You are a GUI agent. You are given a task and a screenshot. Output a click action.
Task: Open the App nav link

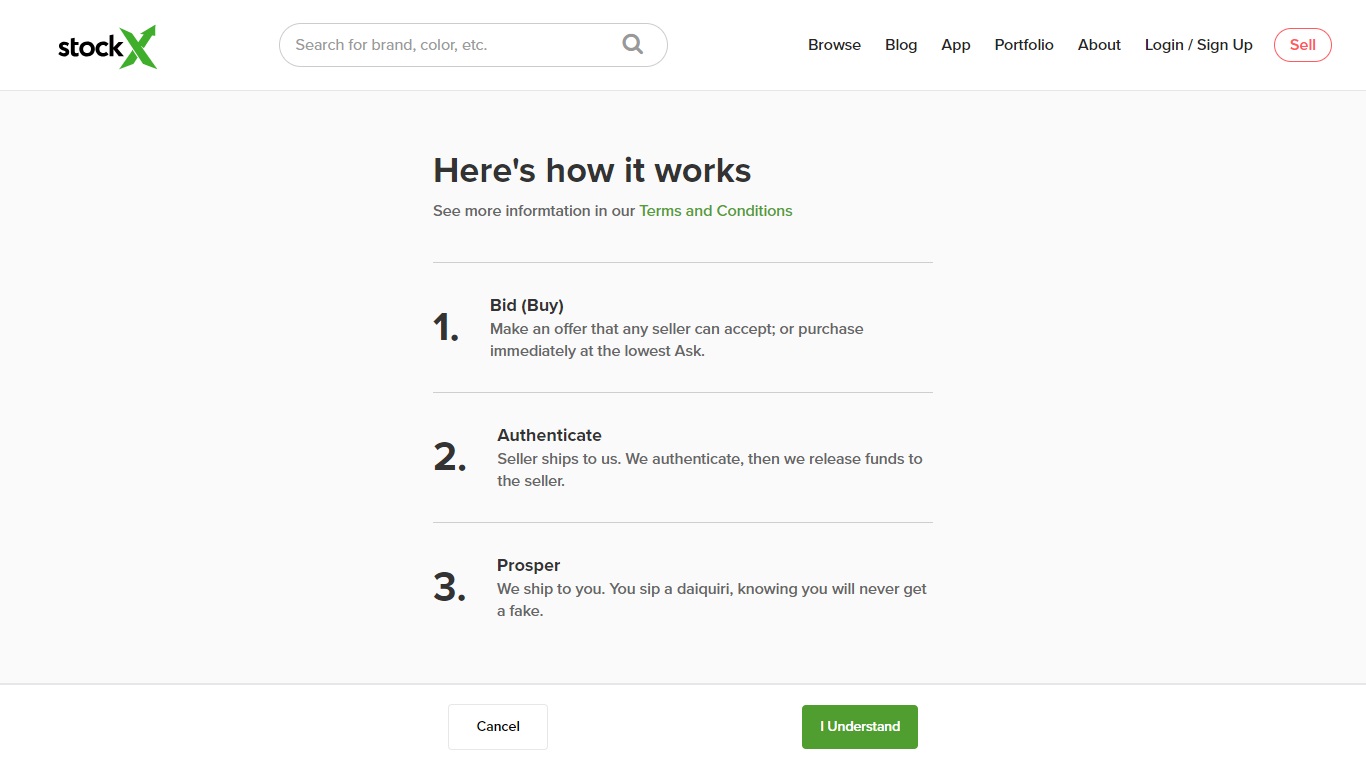coord(955,45)
